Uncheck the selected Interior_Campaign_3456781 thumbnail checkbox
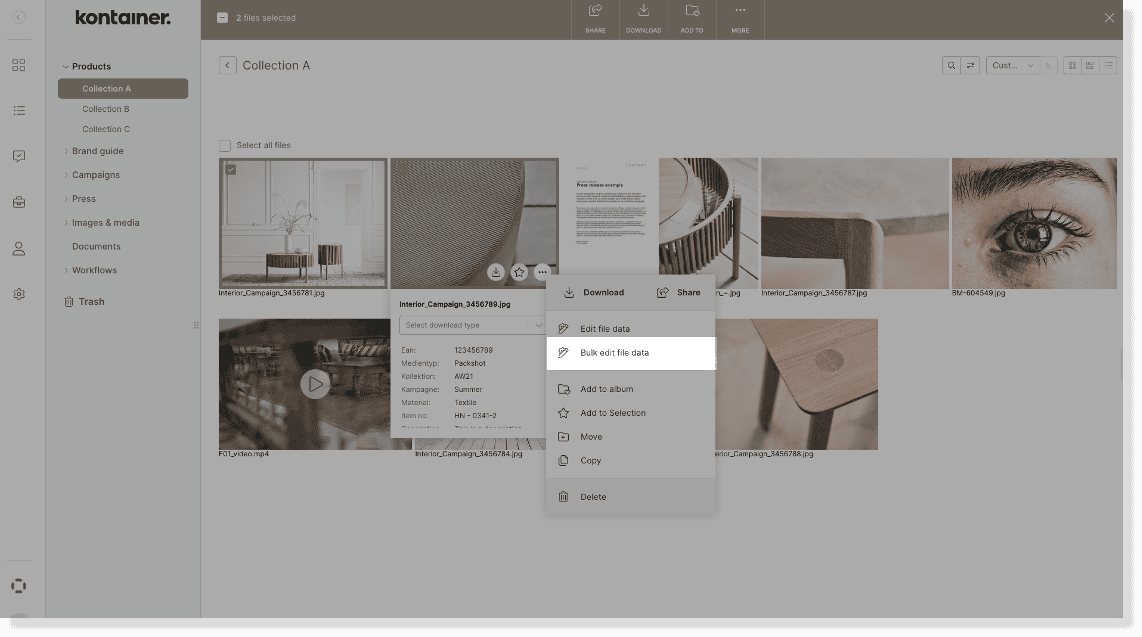Image resolution: width=1142 pixels, height=637 pixels. click(230, 168)
